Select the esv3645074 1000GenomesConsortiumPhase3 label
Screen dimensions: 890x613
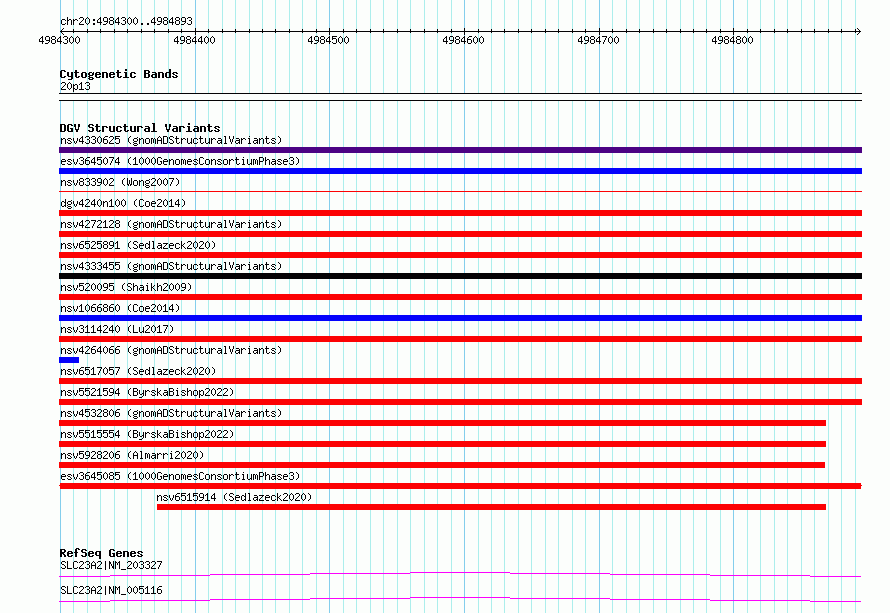pos(180,161)
